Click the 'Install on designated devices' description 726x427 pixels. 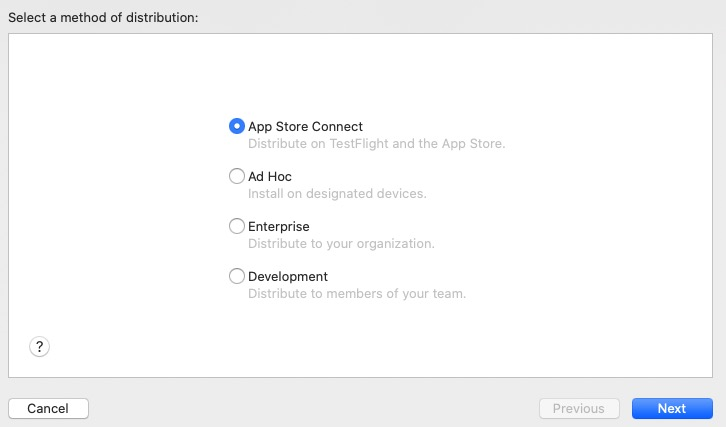(x=337, y=194)
